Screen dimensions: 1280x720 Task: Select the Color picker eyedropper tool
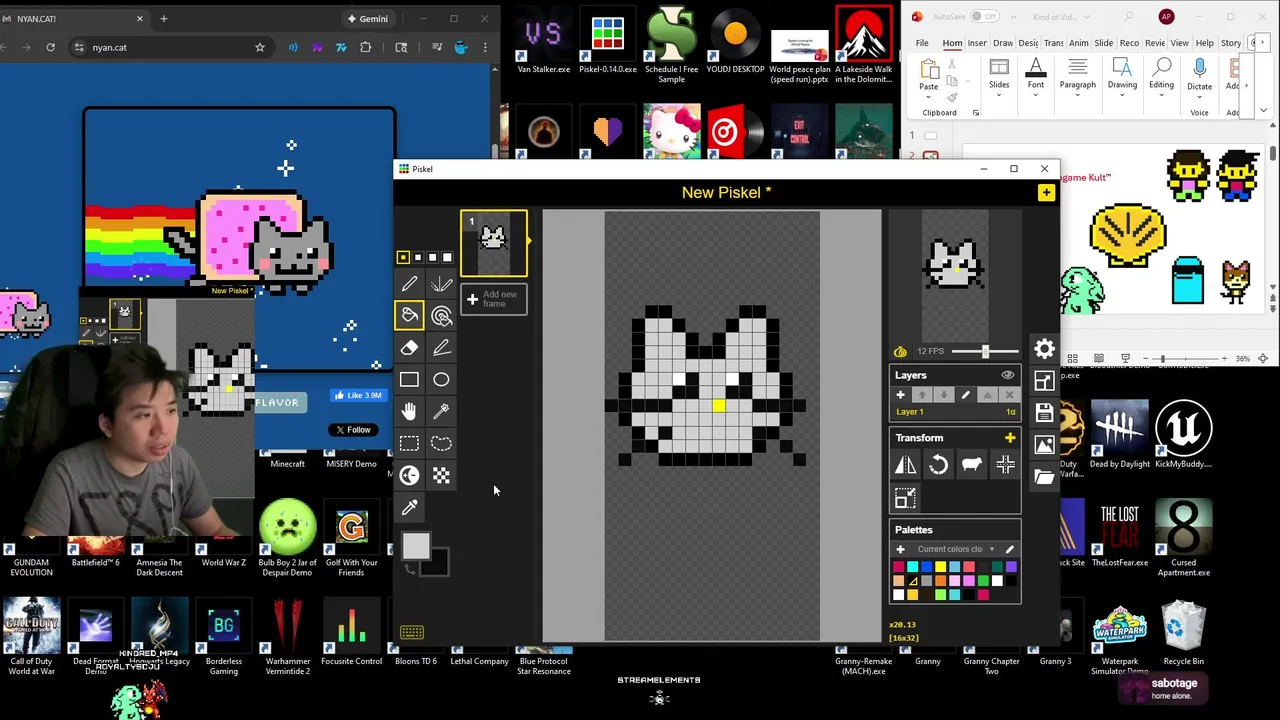409,508
